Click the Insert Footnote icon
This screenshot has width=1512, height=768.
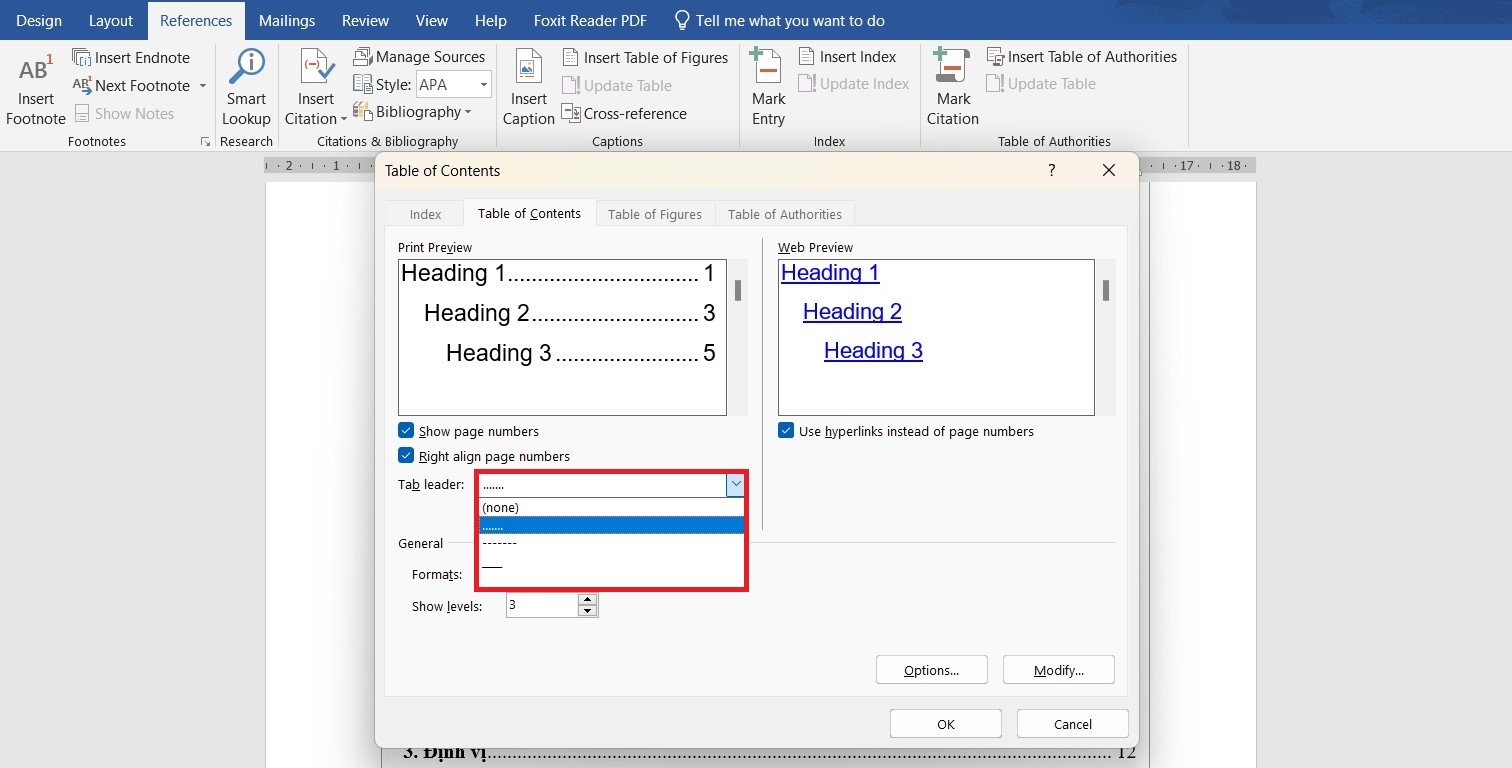pos(35,71)
